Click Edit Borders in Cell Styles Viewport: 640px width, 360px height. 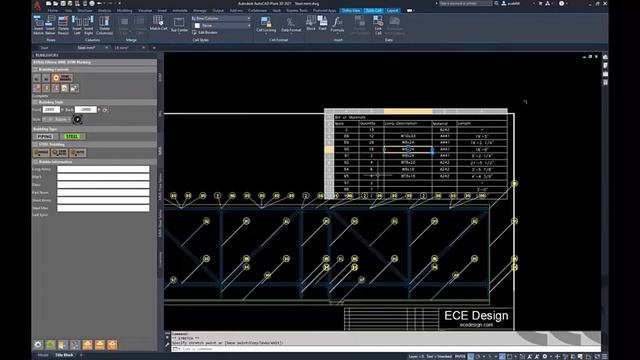point(205,33)
